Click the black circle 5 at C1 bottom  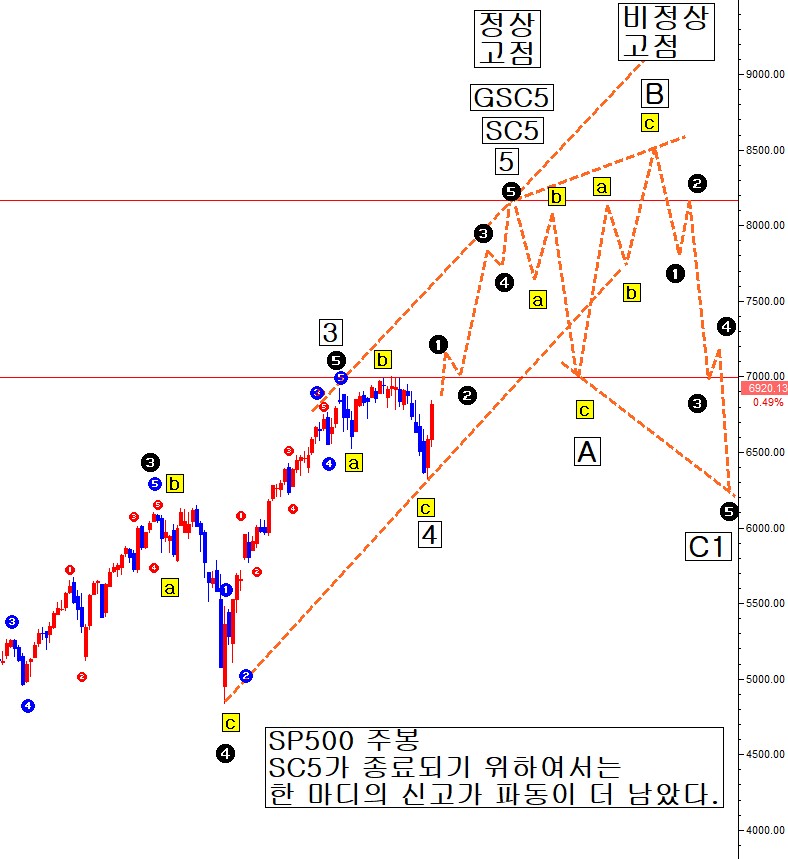728,512
